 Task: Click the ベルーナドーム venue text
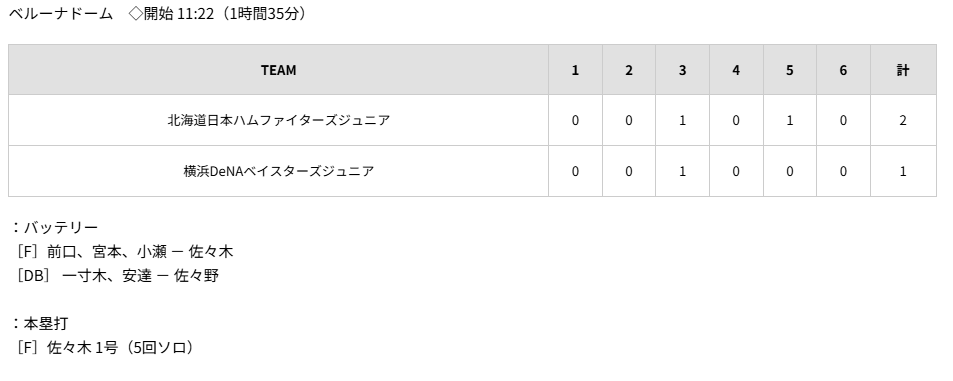tap(61, 13)
